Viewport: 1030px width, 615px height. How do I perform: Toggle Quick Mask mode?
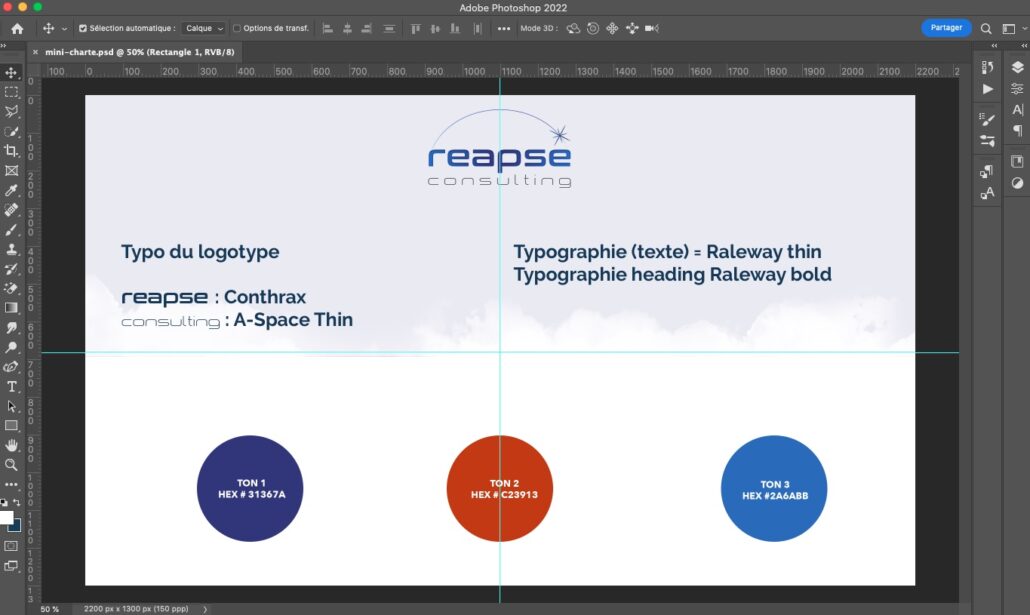click(x=11, y=546)
